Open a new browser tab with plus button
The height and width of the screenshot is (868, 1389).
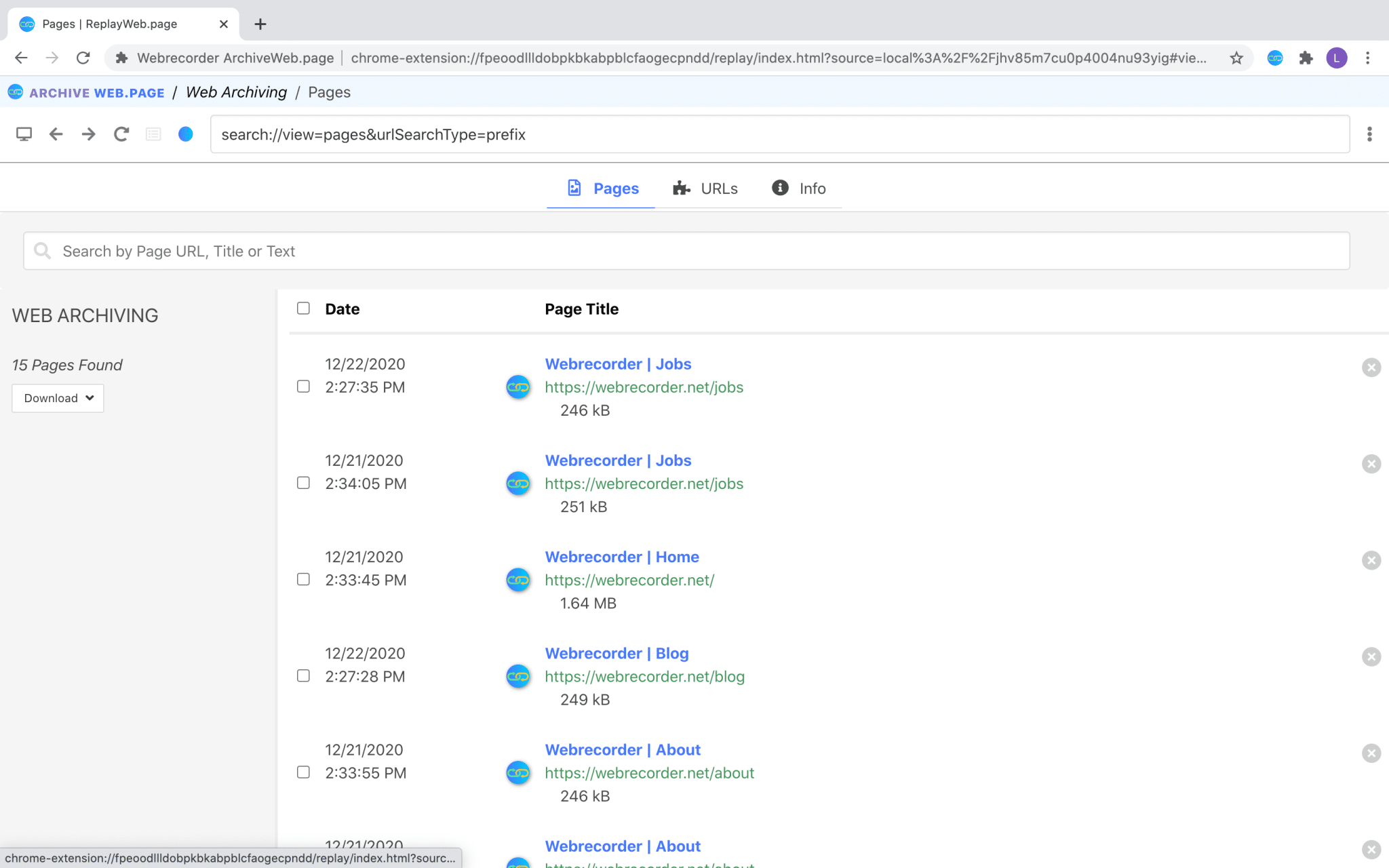pos(260,24)
